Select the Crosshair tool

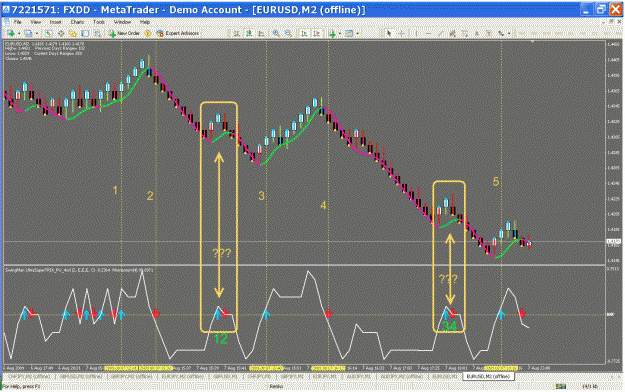click(x=401, y=33)
